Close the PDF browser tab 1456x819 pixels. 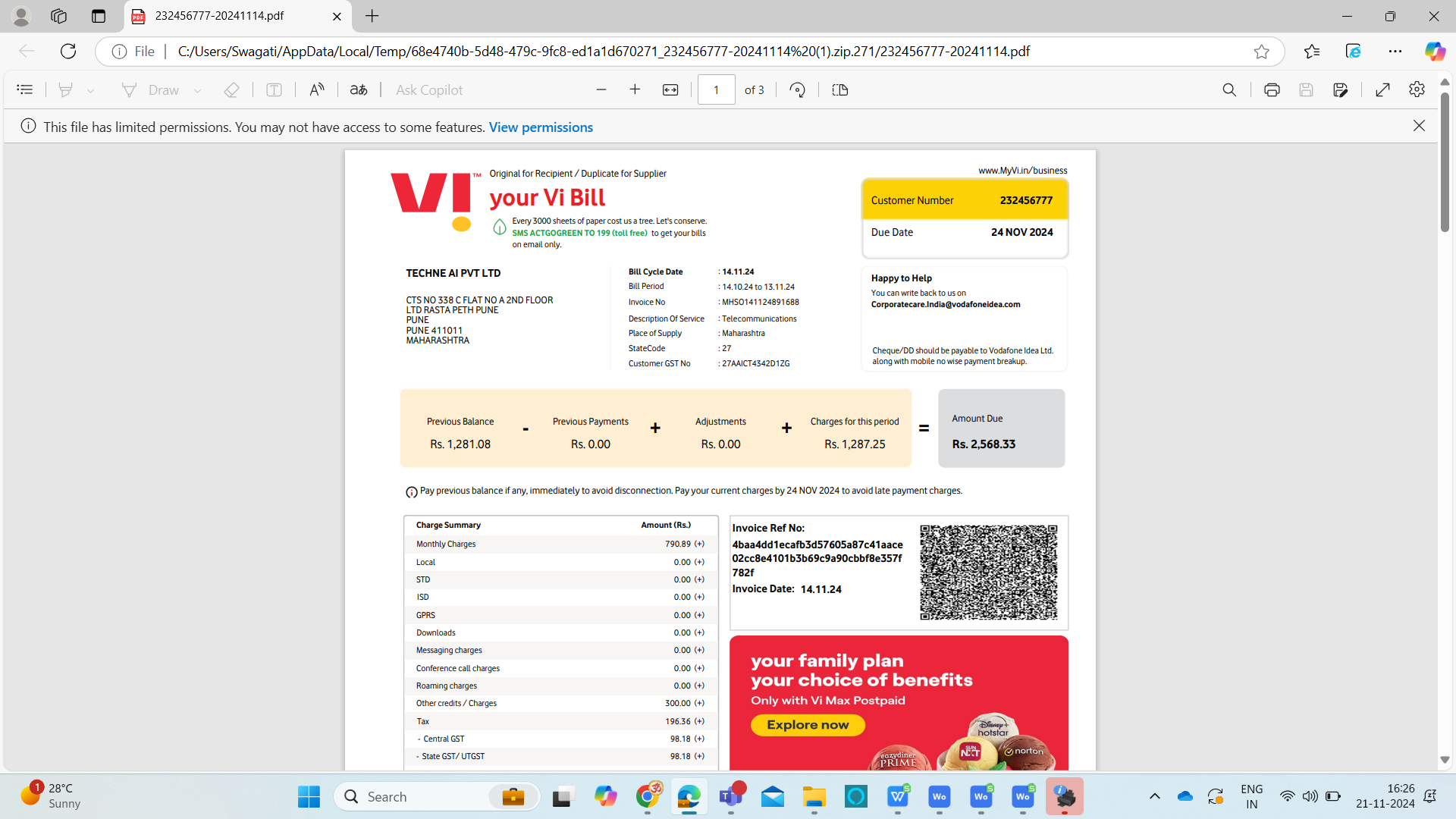[337, 16]
